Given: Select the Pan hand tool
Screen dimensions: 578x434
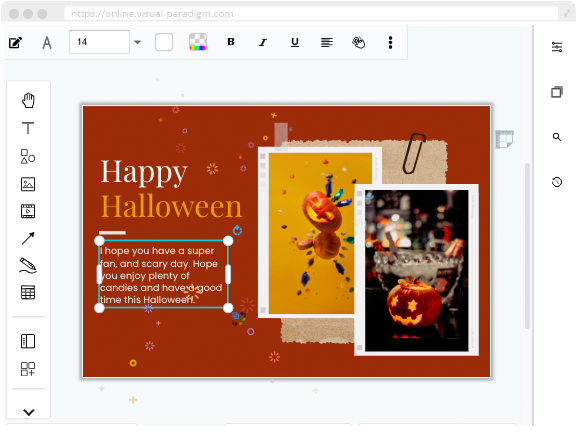Looking at the screenshot, I should tap(28, 100).
